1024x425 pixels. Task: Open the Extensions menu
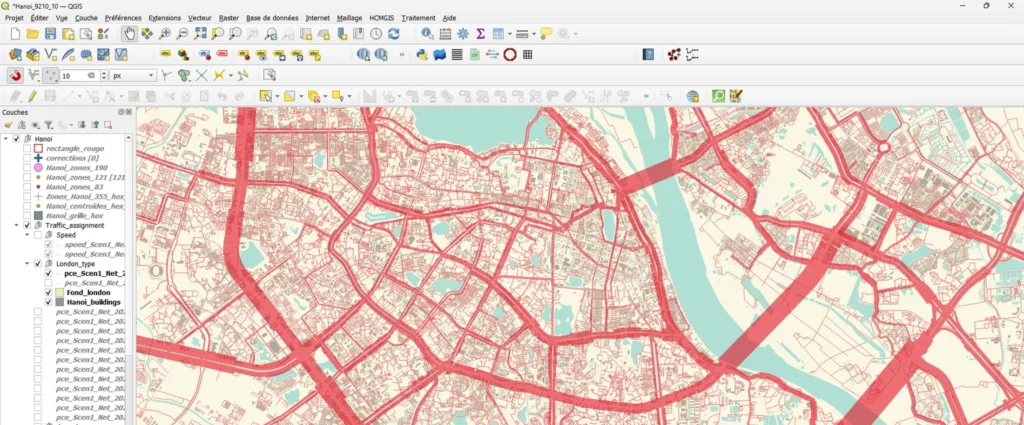(x=165, y=18)
